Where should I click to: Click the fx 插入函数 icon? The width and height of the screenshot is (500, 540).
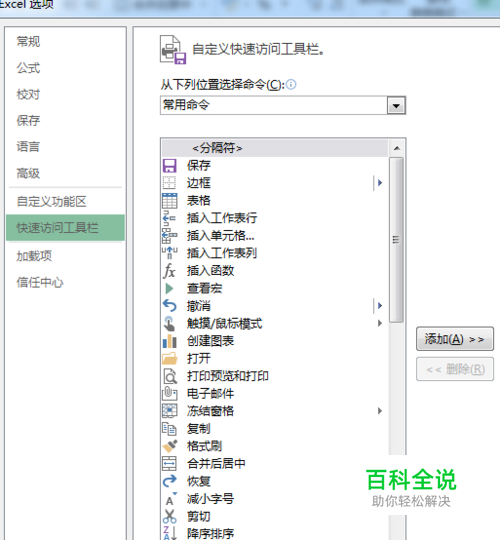[169, 271]
